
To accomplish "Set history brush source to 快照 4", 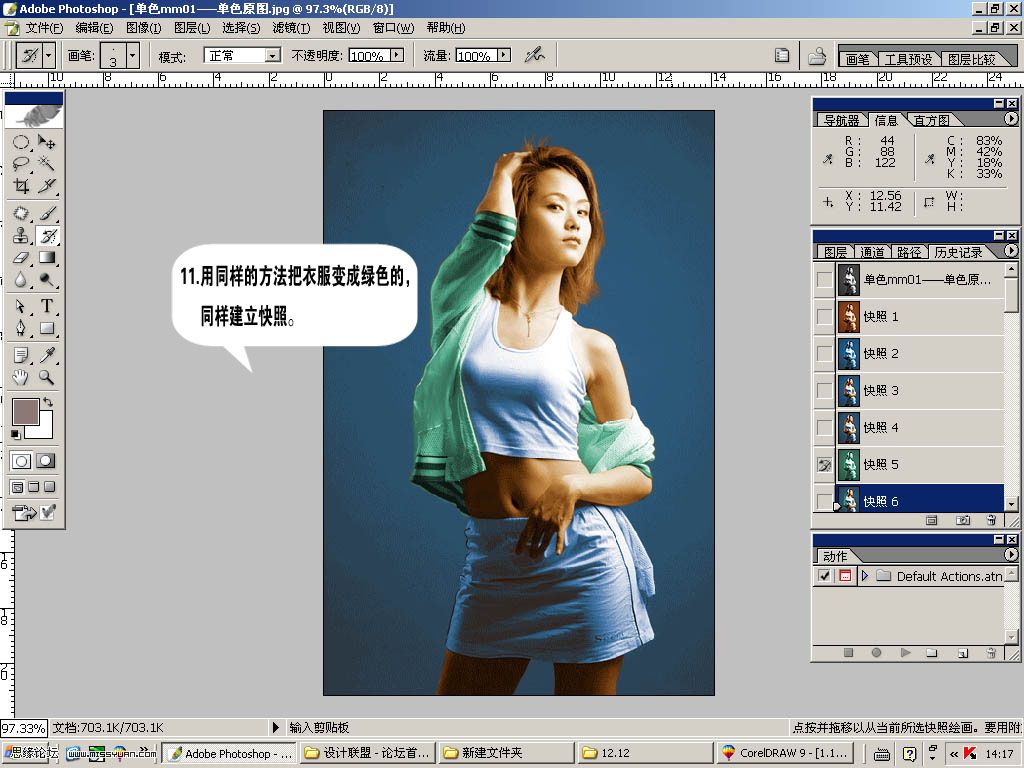I will click(825, 427).
